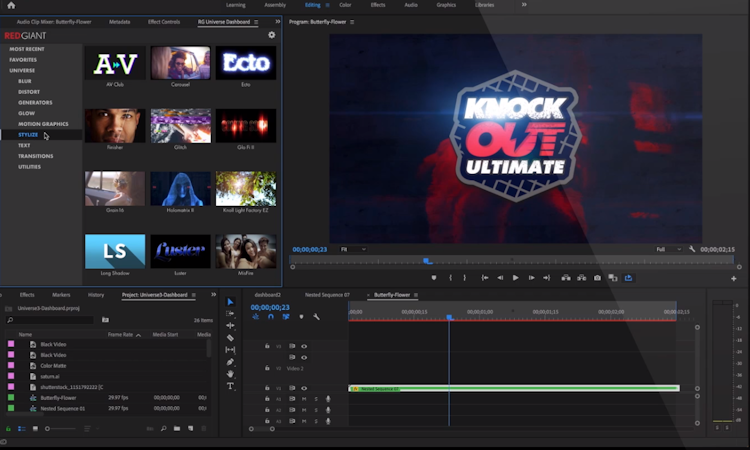750x450 pixels.
Task: Open the Fit zoom level dropdown
Action: click(x=352, y=249)
